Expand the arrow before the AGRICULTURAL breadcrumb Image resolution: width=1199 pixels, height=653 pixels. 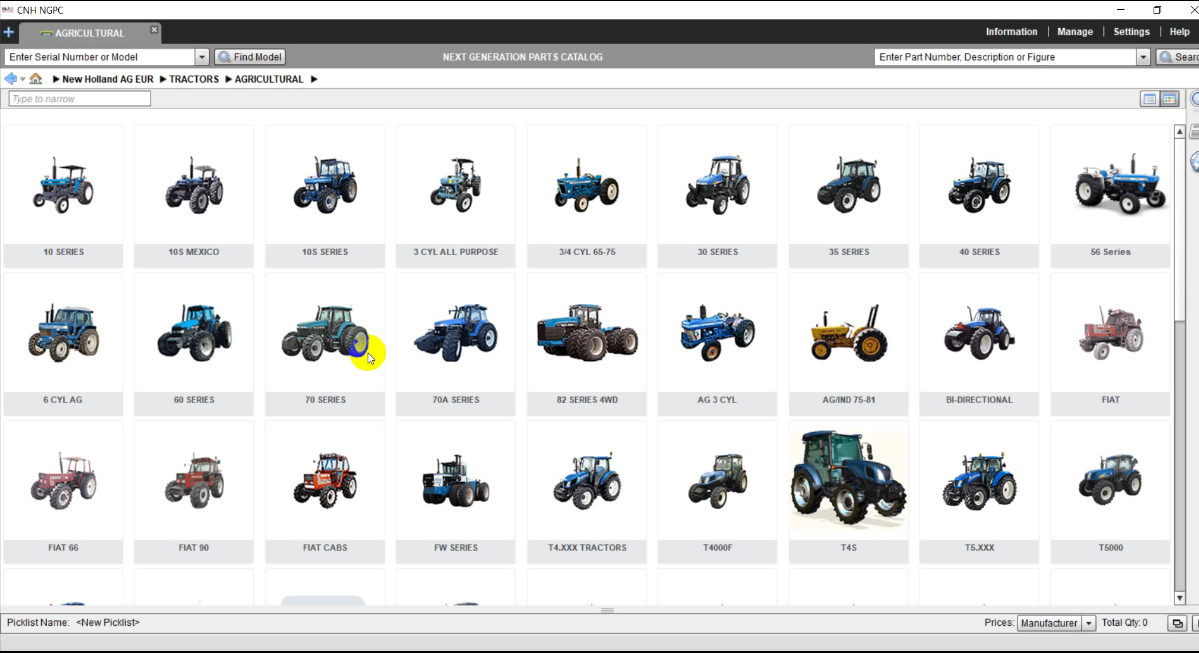pos(228,80)
